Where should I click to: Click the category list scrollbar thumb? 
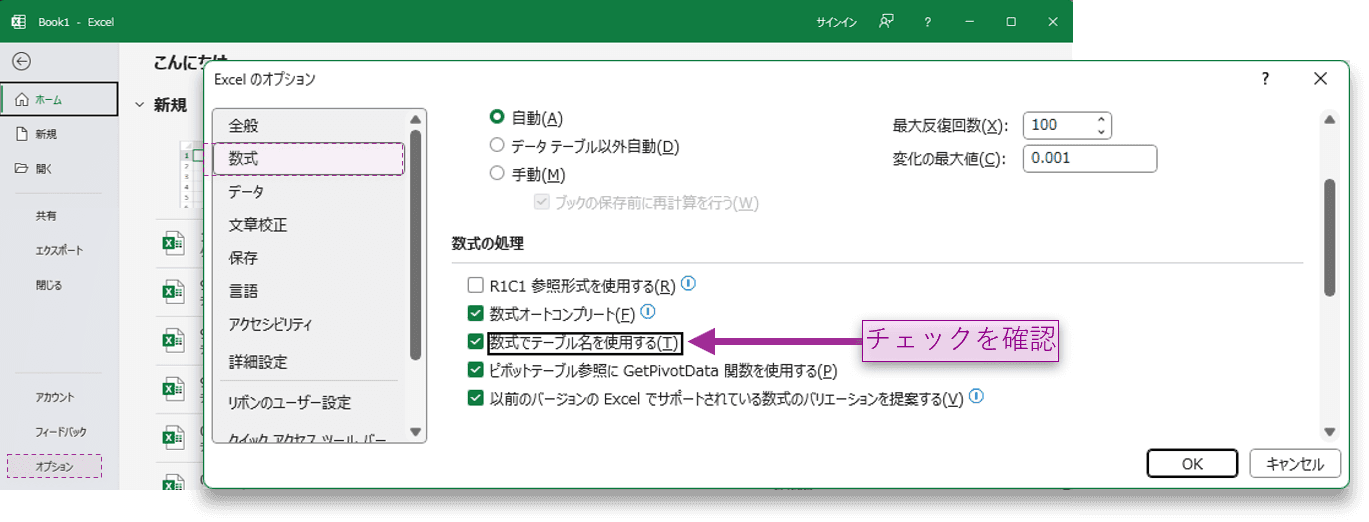[x=416, y=244]
